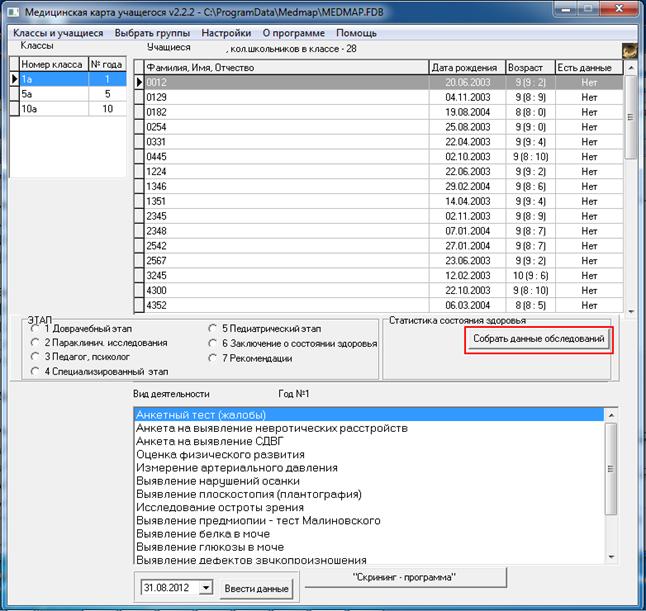Click the down arrow of the activity list scrollbar

(610, 557)
